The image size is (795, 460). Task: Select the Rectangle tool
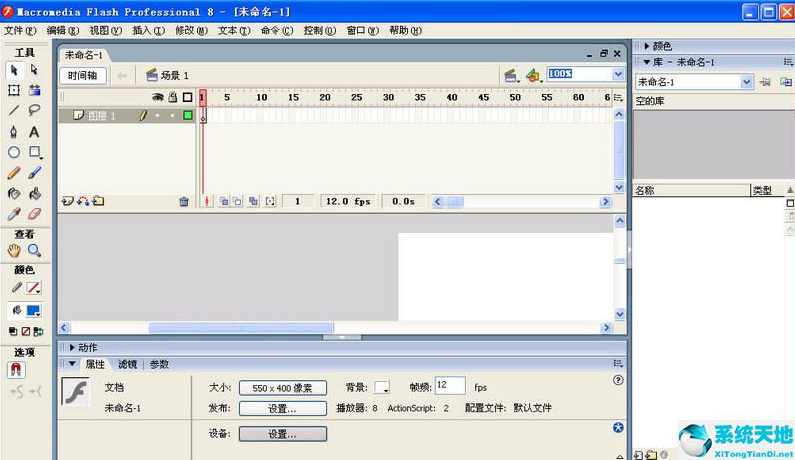coord(34,152)
